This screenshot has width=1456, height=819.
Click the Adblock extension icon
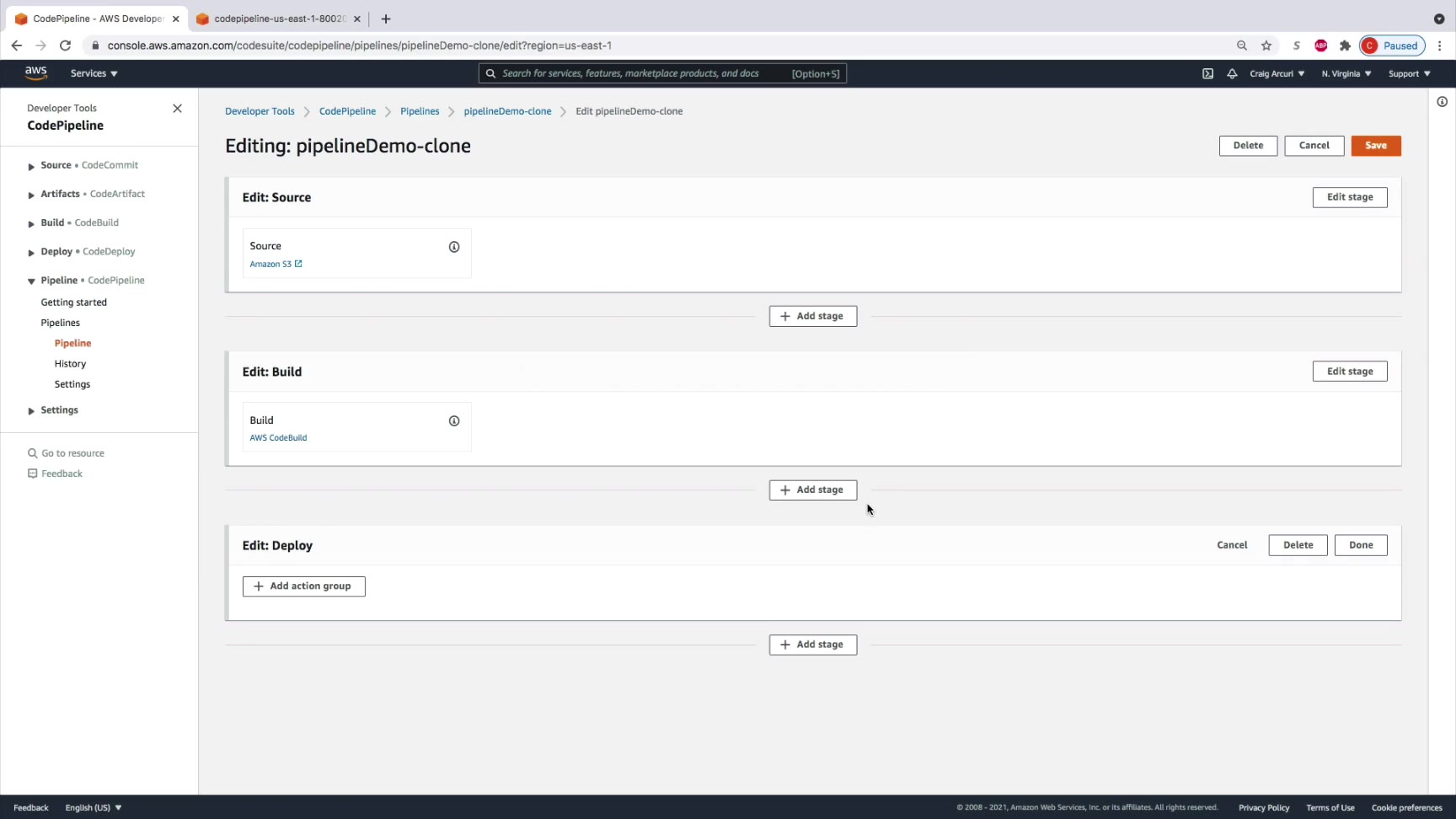[1321, 45]
